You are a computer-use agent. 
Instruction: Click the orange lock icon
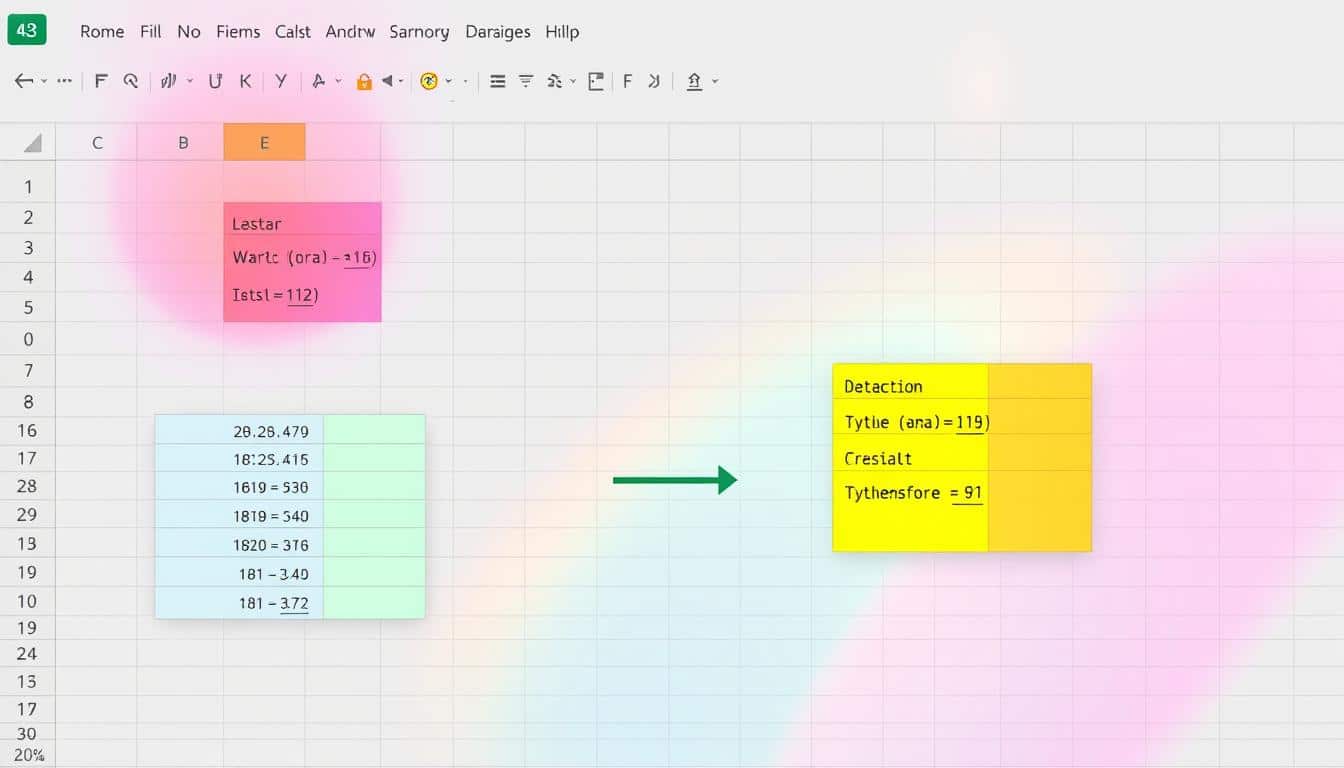(x=364, y=82)
